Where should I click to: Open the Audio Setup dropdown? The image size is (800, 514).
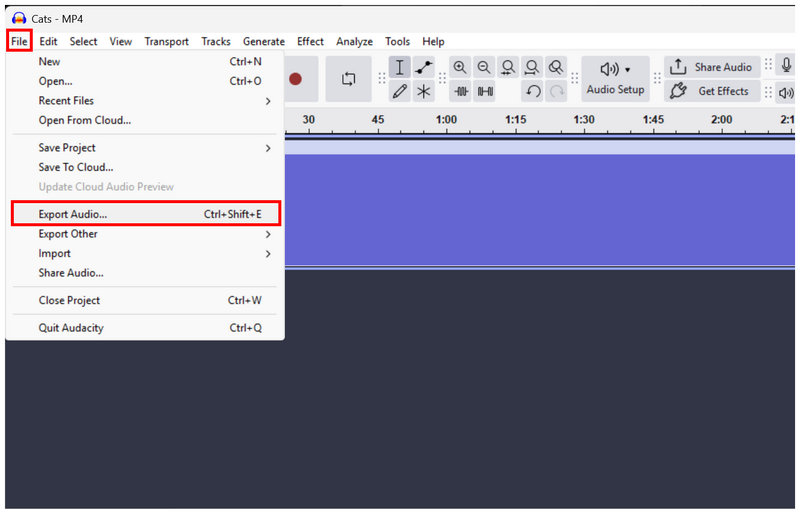pyautogui.click(x=615, y=79)
